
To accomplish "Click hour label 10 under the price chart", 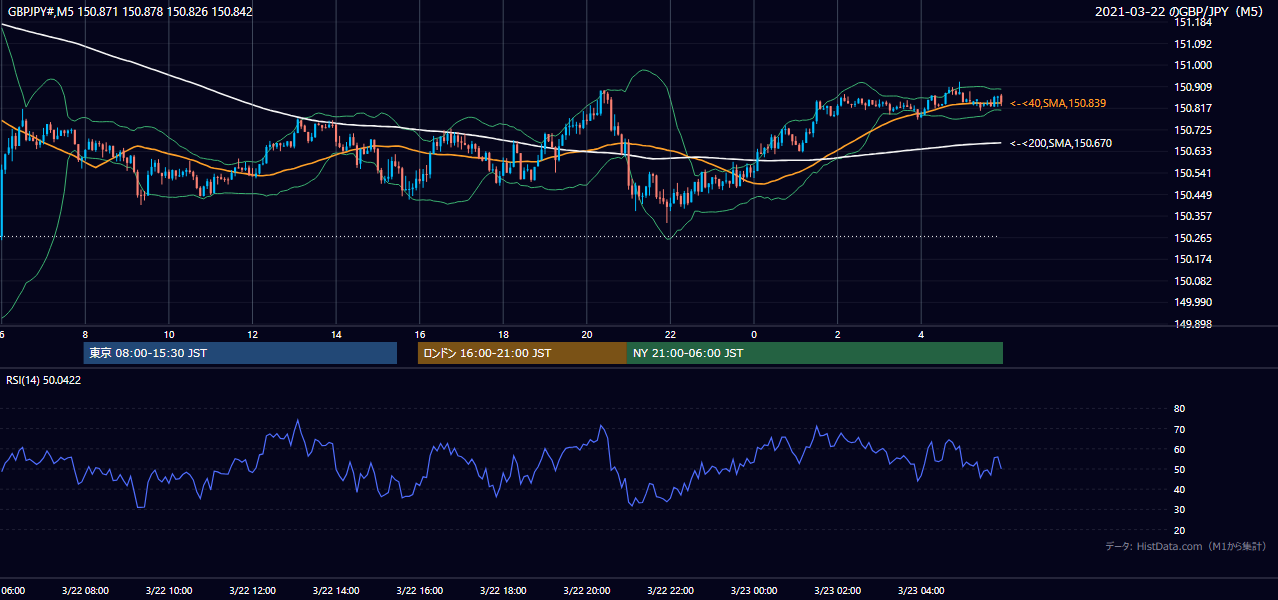I will (169, 335).
